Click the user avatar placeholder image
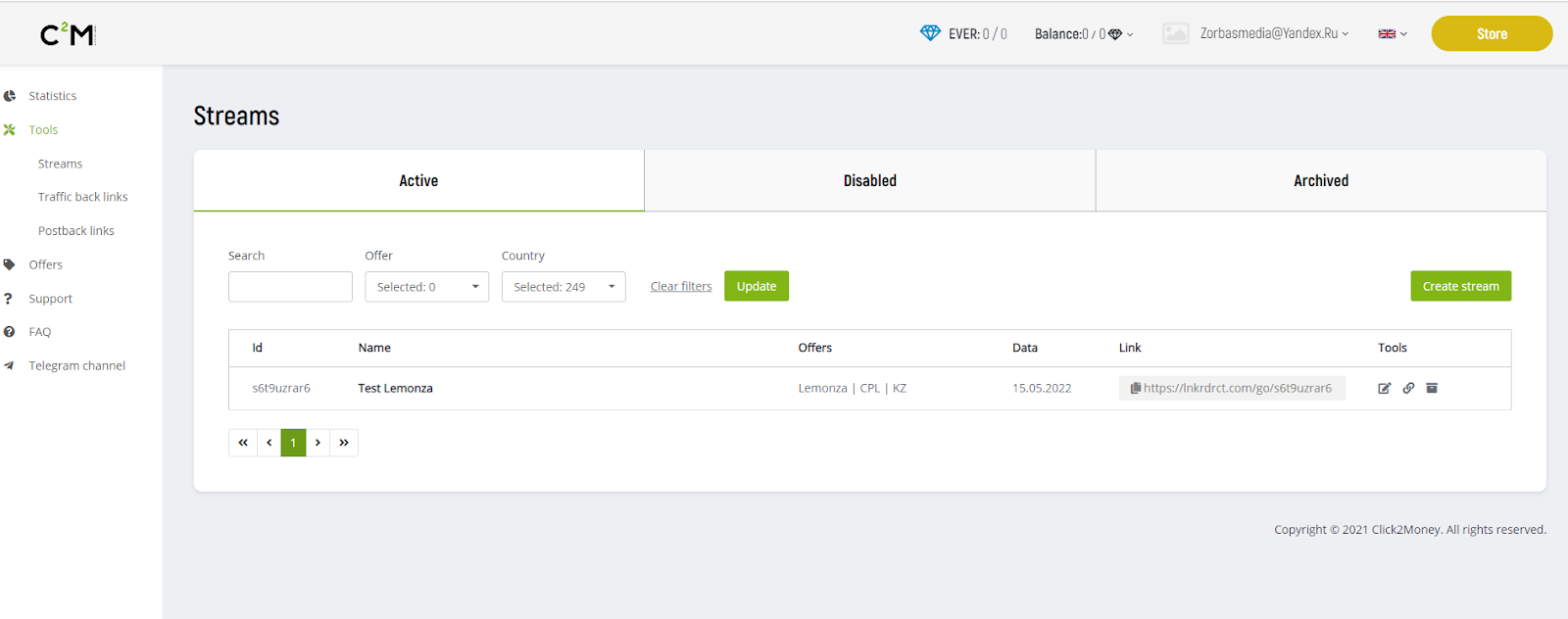The image size is (1568, 619). [1176, 33]
